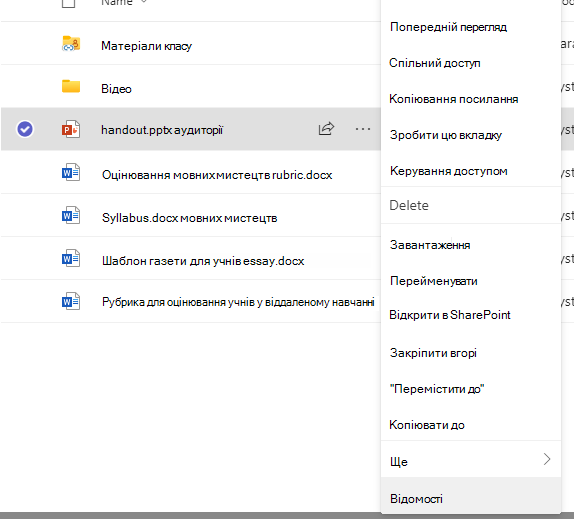
Task: Click the PowerPoint icon of handout.pptx аудиторії
Action: pos(71,129)
